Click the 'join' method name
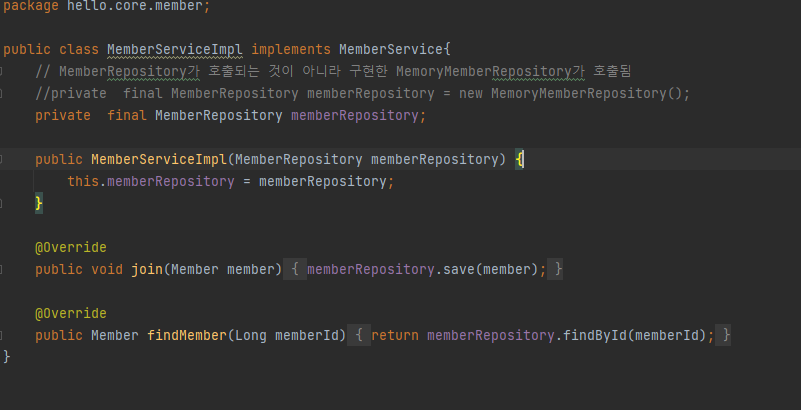Screen dimensions: 801x410 (147, 269)
